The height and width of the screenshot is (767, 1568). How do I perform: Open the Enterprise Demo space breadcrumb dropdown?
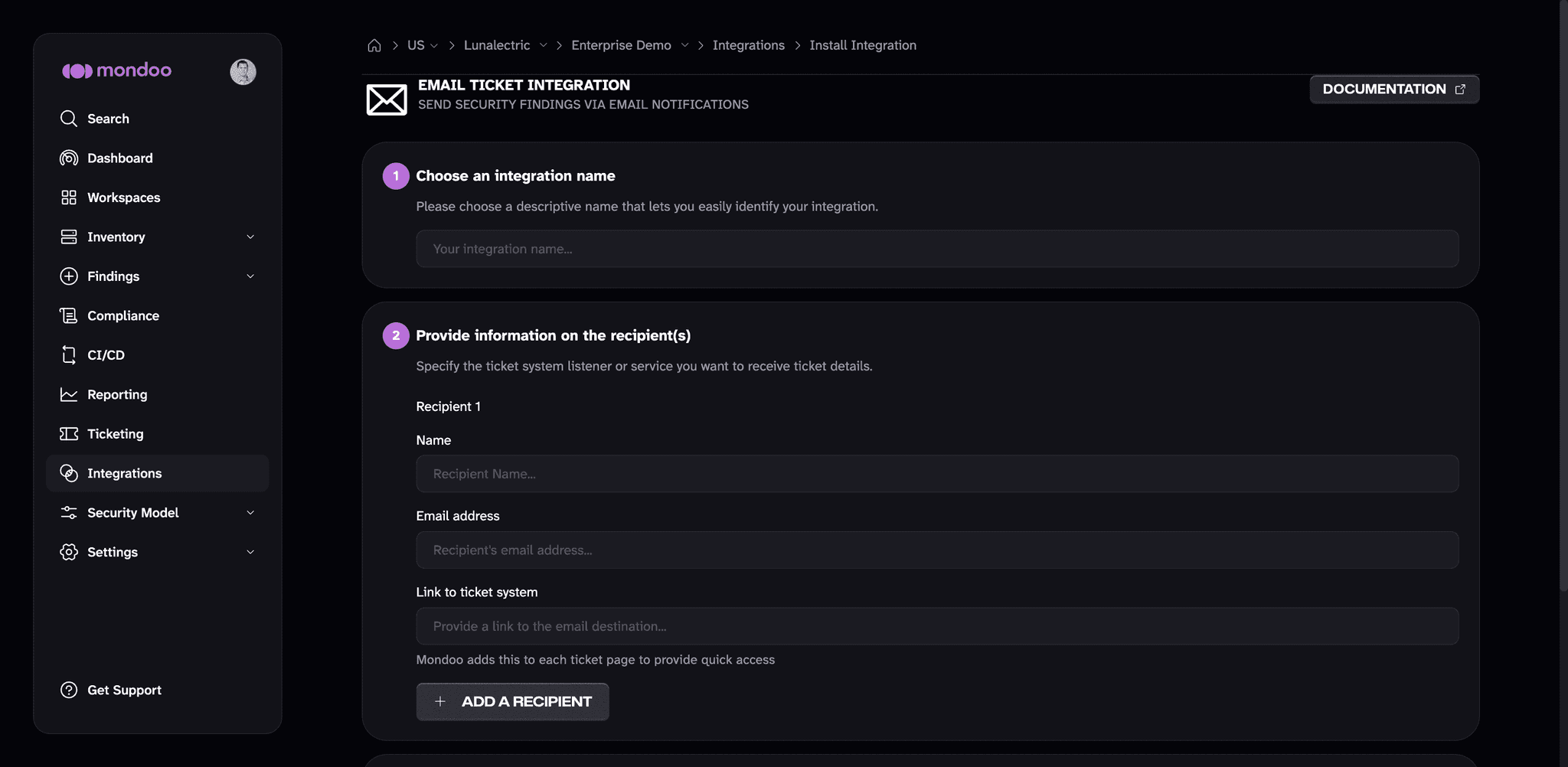click(x=684, y=45)
